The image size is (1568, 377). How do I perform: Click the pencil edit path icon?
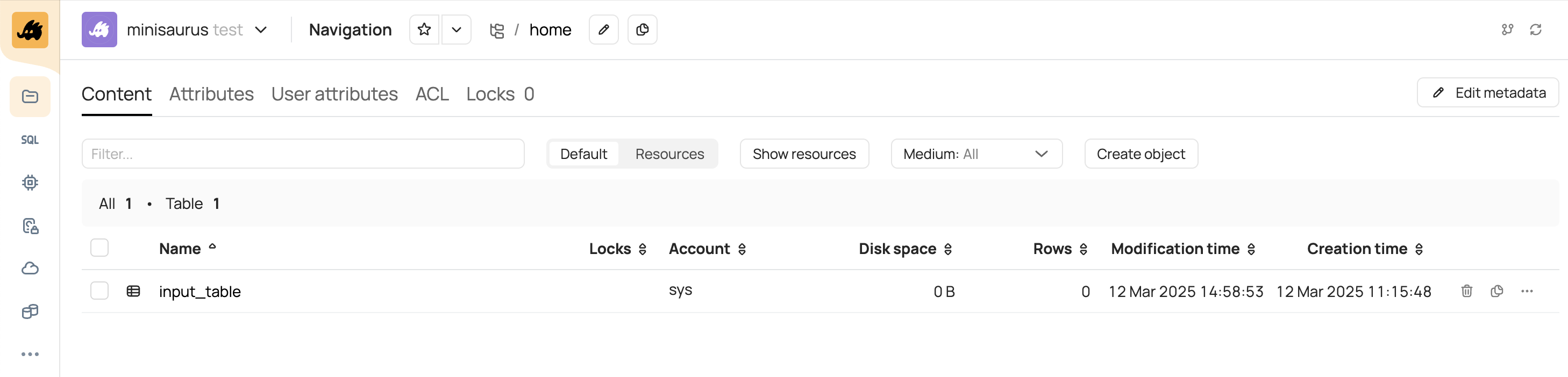click(603, 30)
